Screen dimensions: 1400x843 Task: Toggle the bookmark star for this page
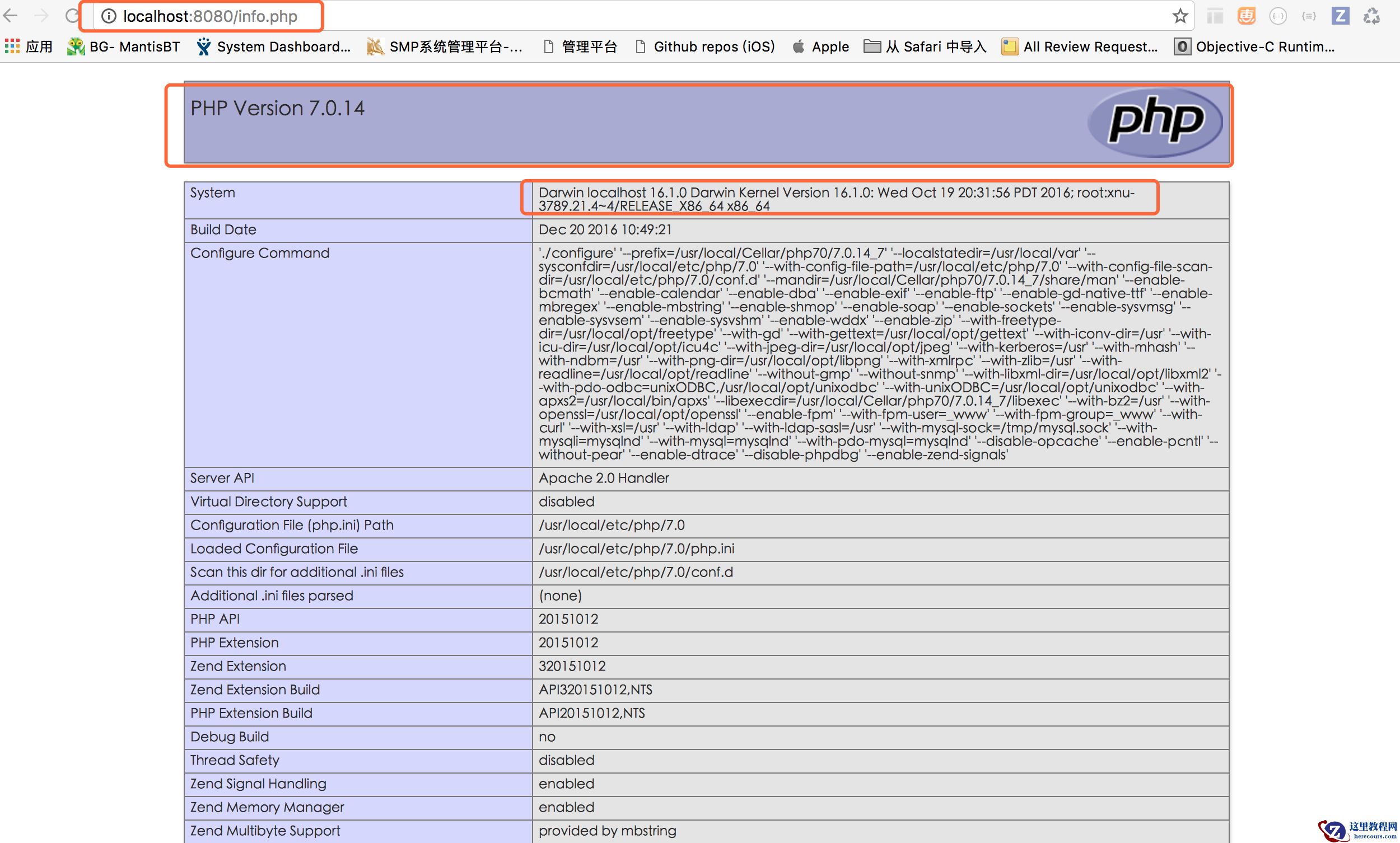[x=1180, y=16]
